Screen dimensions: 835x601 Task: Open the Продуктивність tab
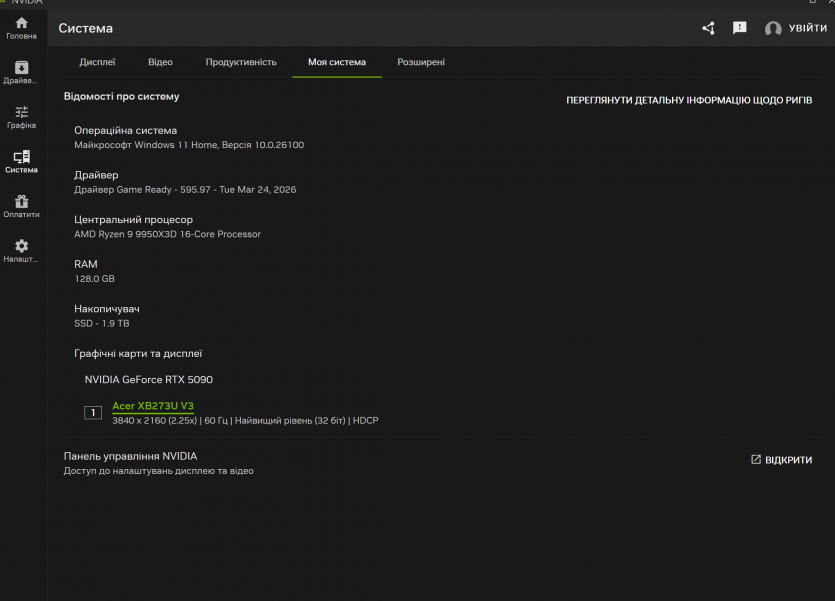coord(241,62)
